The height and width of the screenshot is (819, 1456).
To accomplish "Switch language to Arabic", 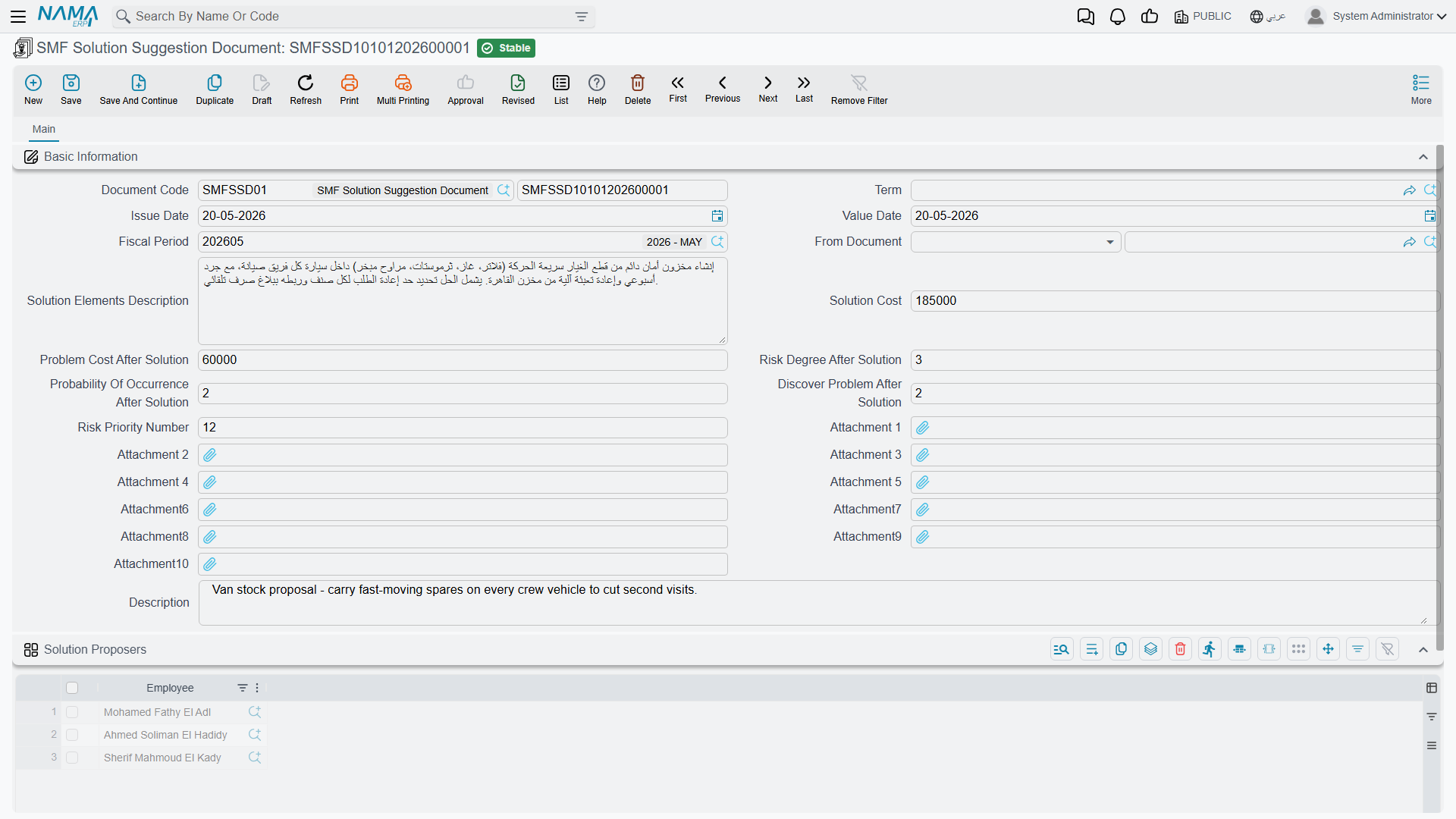I will (1268, 16).
